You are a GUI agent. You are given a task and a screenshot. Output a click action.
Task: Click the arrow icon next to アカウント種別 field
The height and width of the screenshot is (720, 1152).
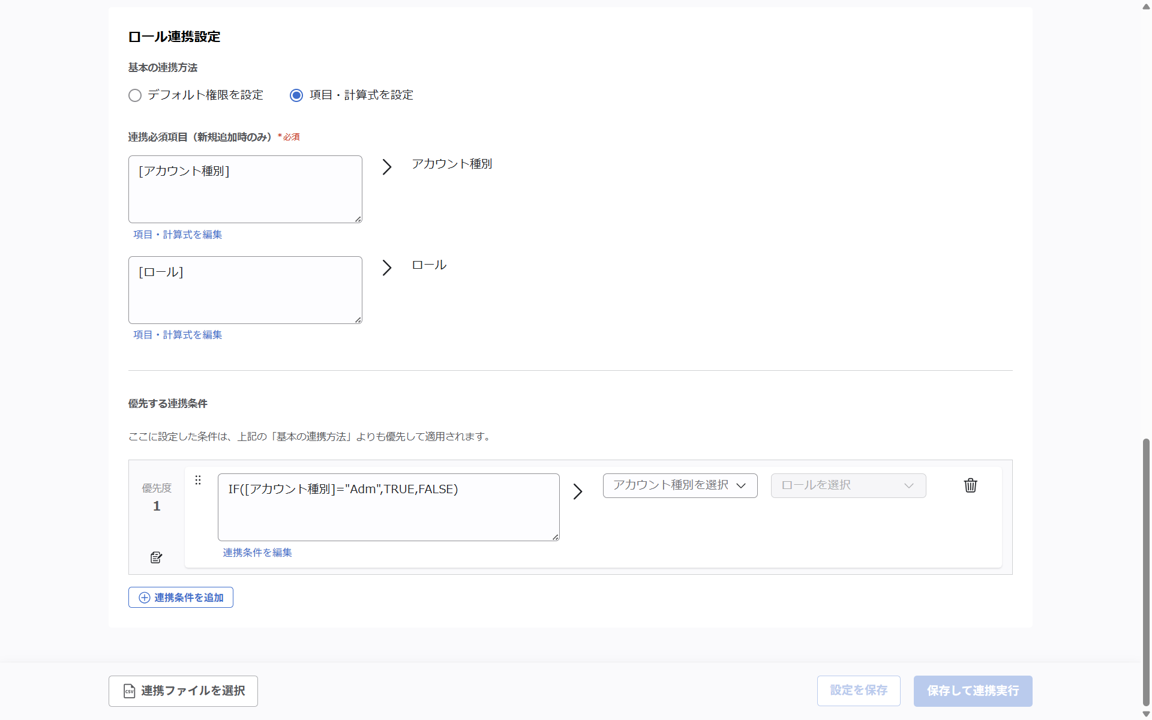[x=386, y=168]
